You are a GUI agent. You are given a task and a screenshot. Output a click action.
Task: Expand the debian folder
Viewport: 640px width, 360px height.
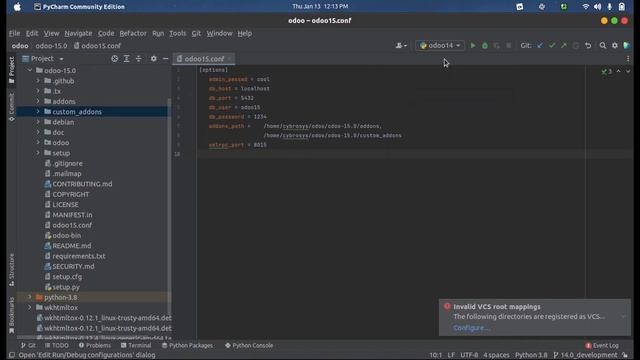point(38,122)
